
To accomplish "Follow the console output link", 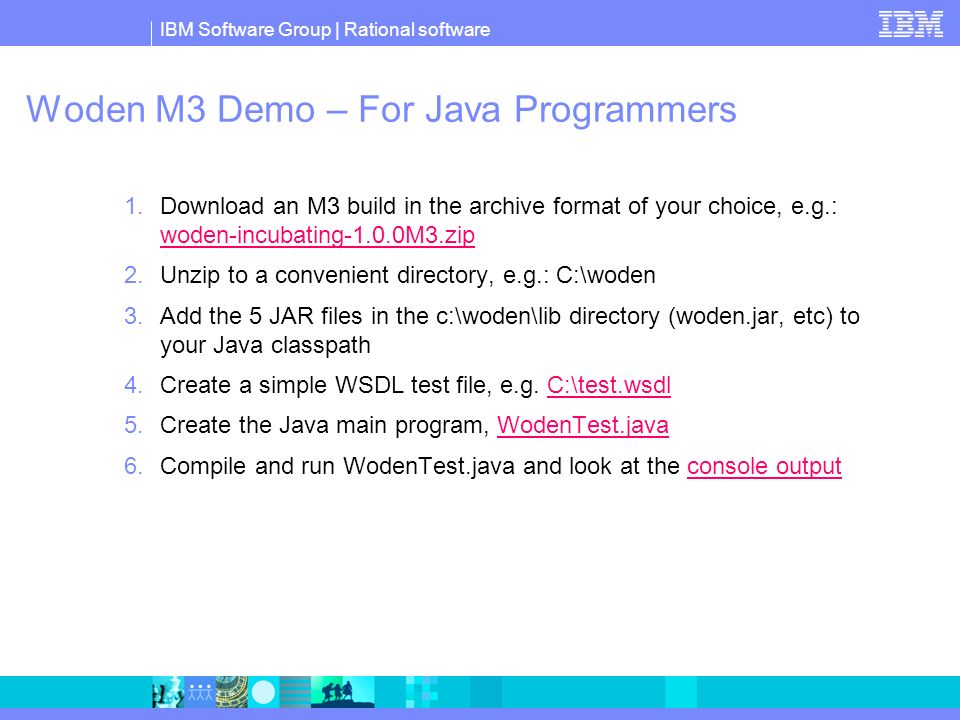I will coord(764,466).
